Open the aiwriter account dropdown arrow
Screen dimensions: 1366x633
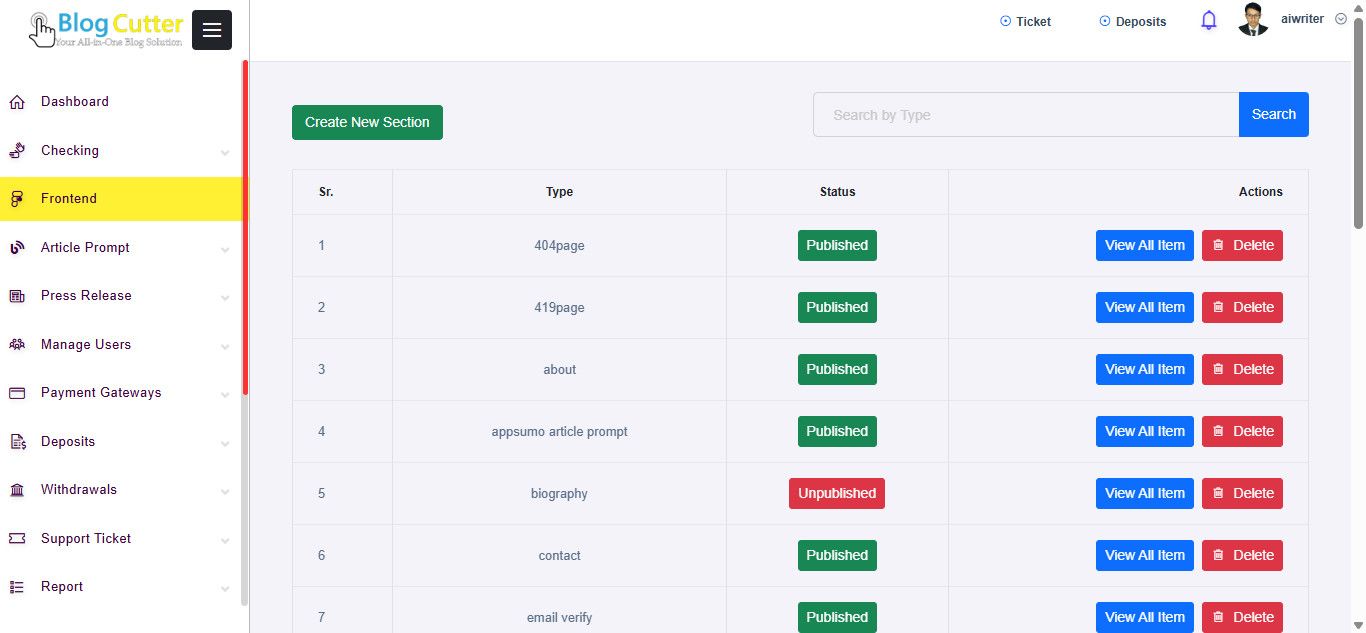point(1341,19)
